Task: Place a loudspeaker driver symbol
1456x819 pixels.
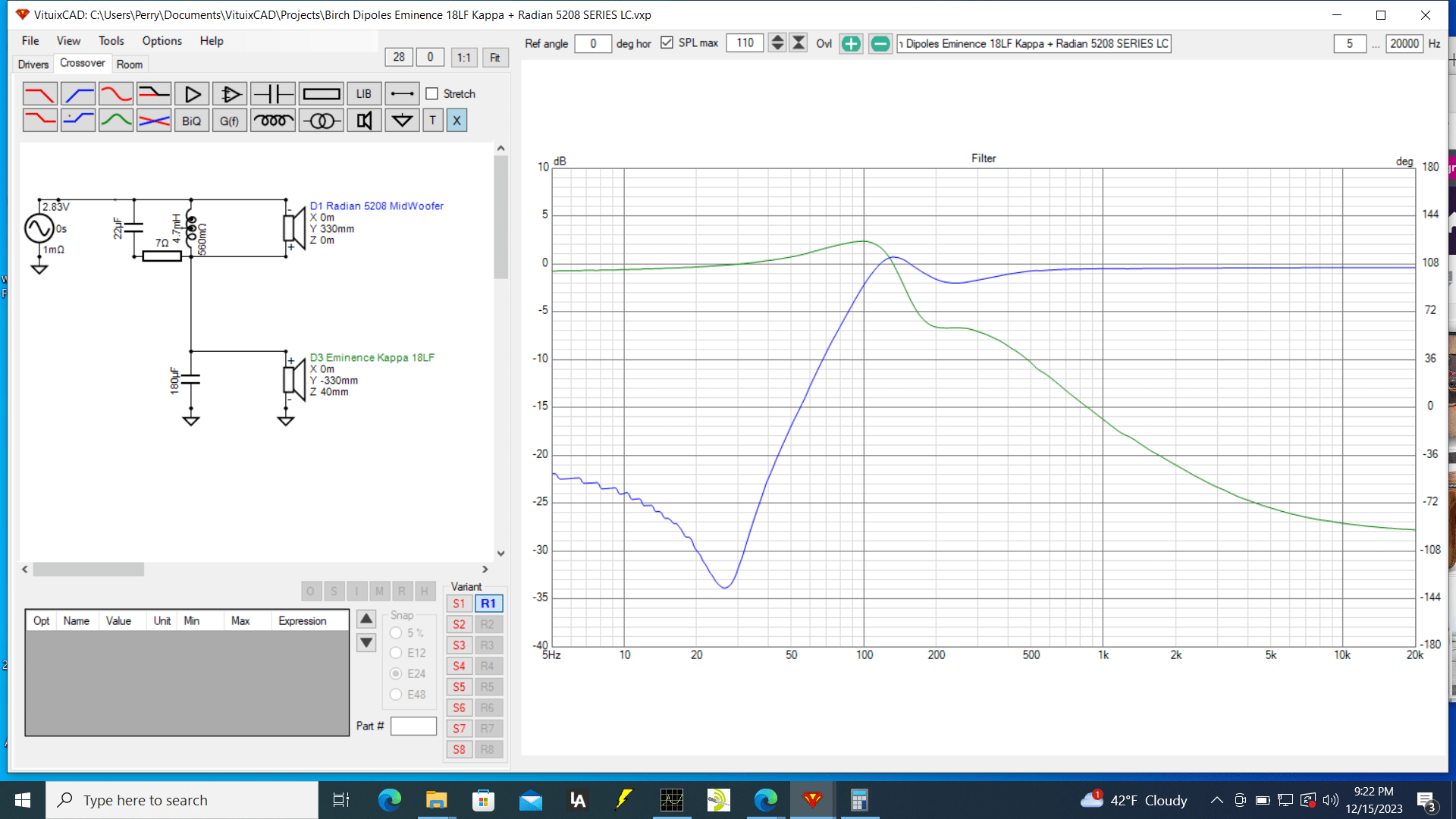Action: tap(364, 121)
